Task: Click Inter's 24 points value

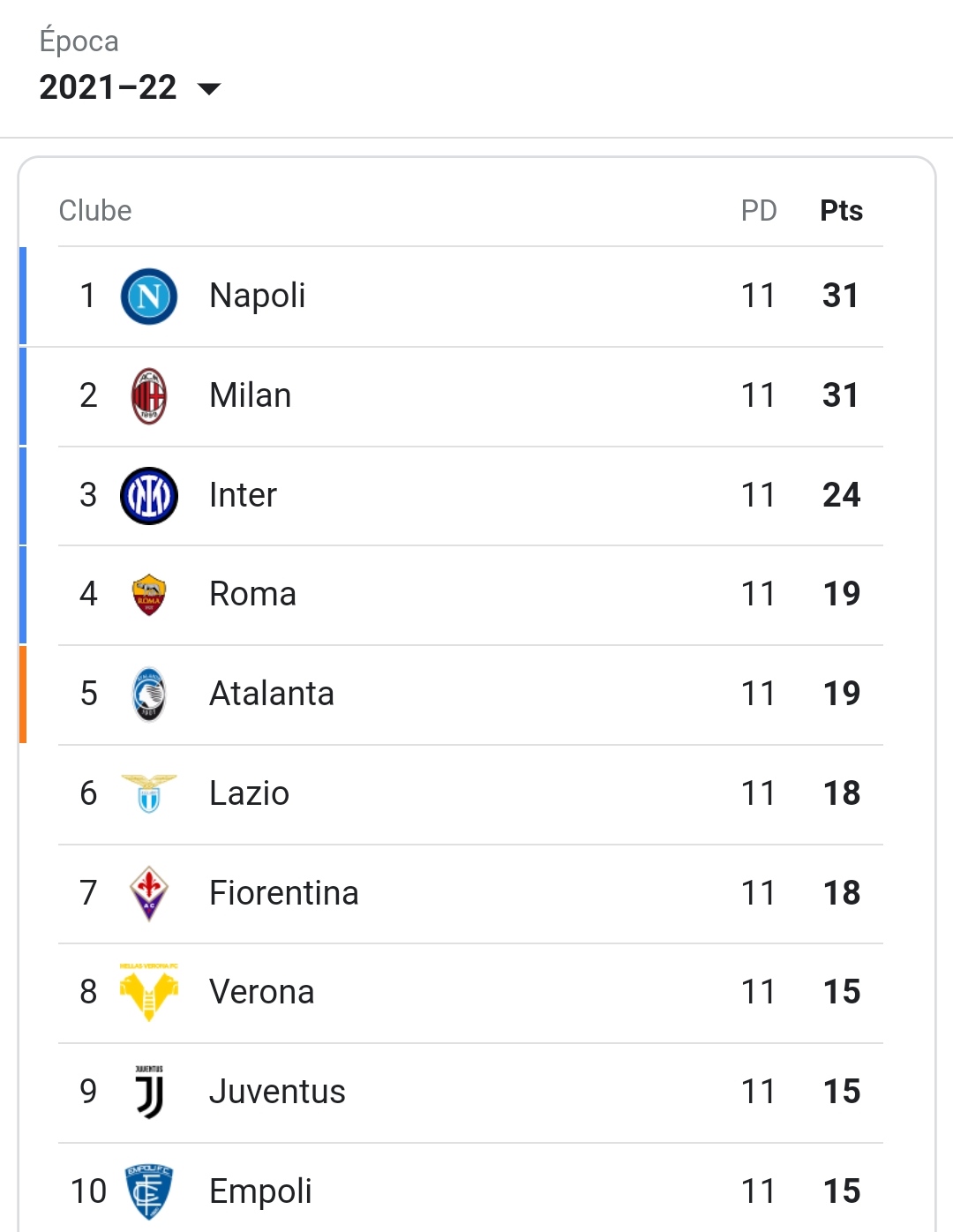Action: tap(841, 495)
